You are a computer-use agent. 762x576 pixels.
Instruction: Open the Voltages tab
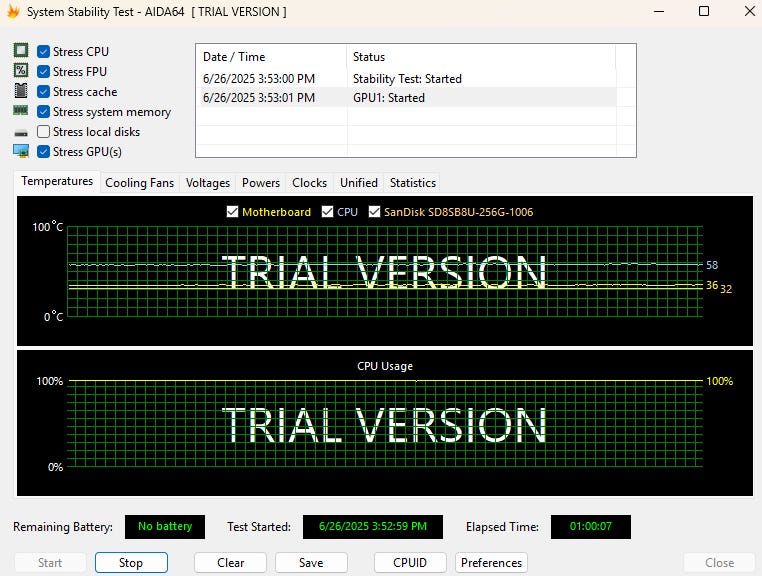click(208, 183)
